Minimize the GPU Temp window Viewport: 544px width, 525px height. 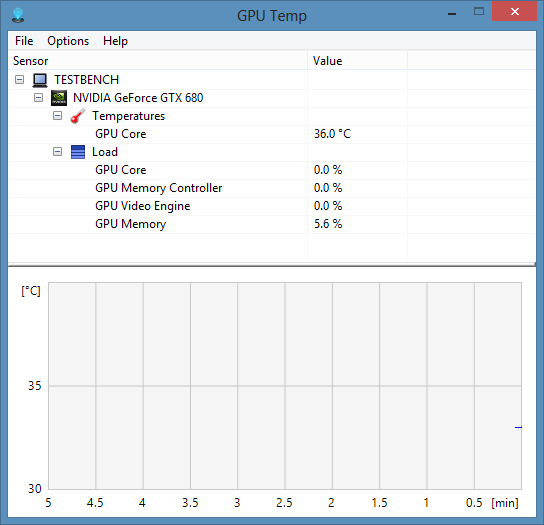pos(452,13)
